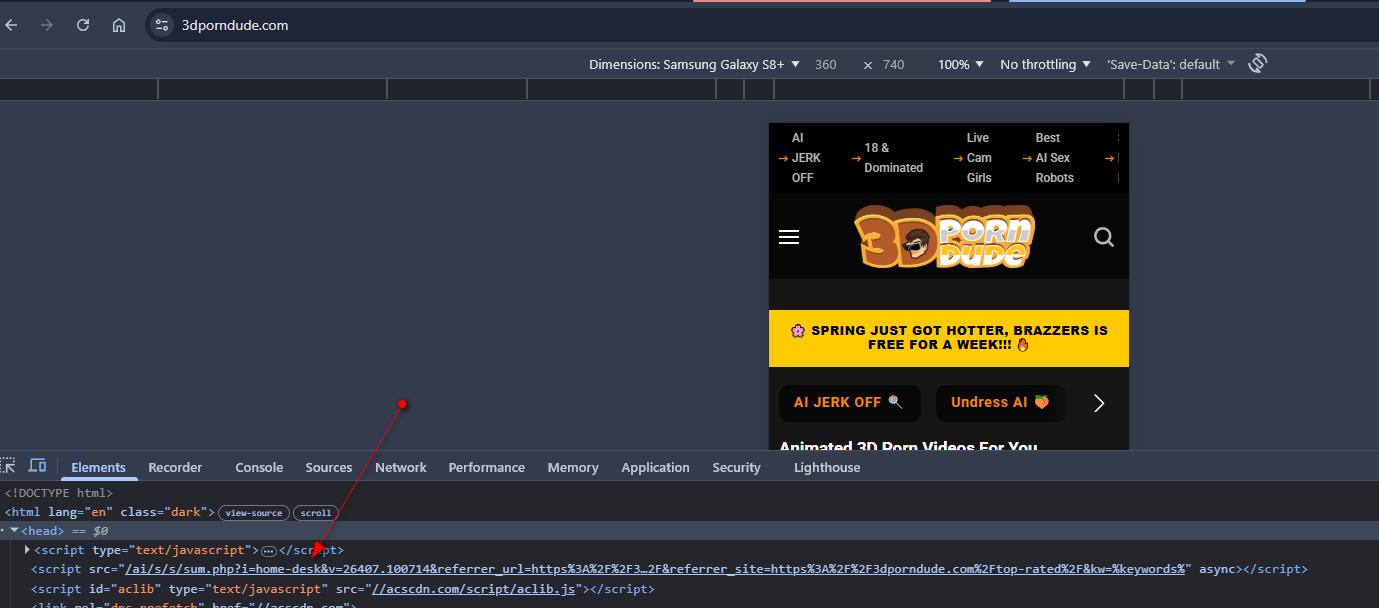
Task: Show next category with the right chevron
Action: coord(1099,403)
